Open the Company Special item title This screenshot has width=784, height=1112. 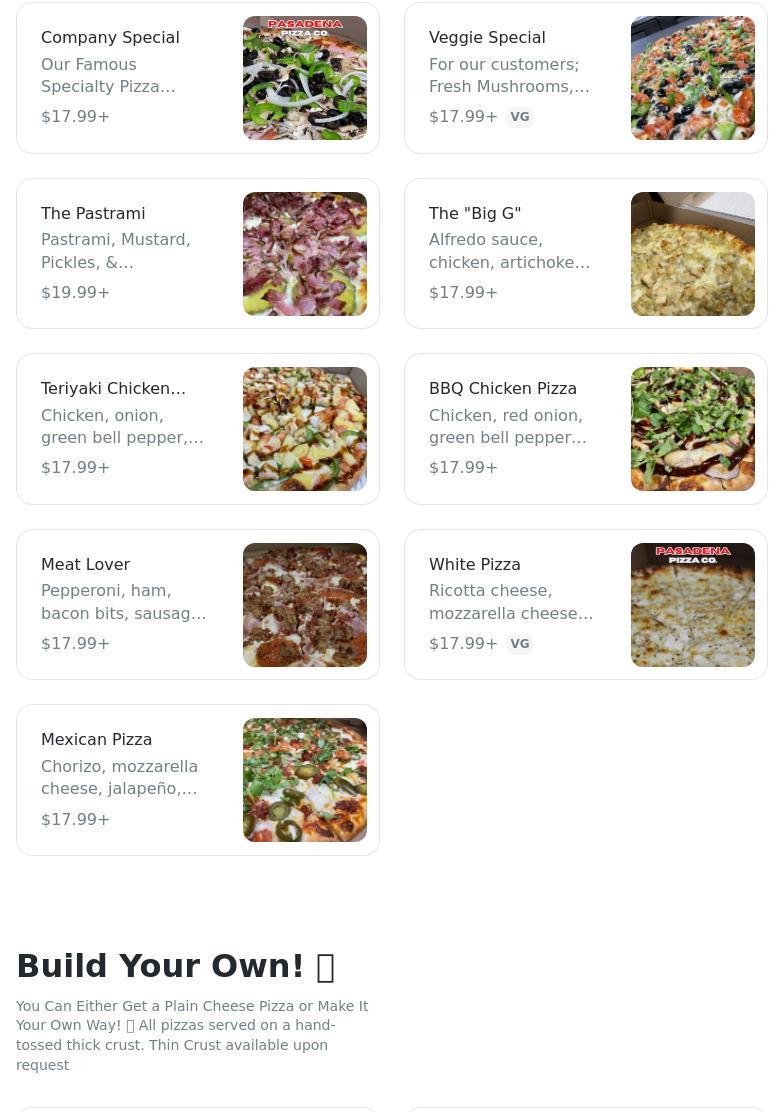coord(110,37)
